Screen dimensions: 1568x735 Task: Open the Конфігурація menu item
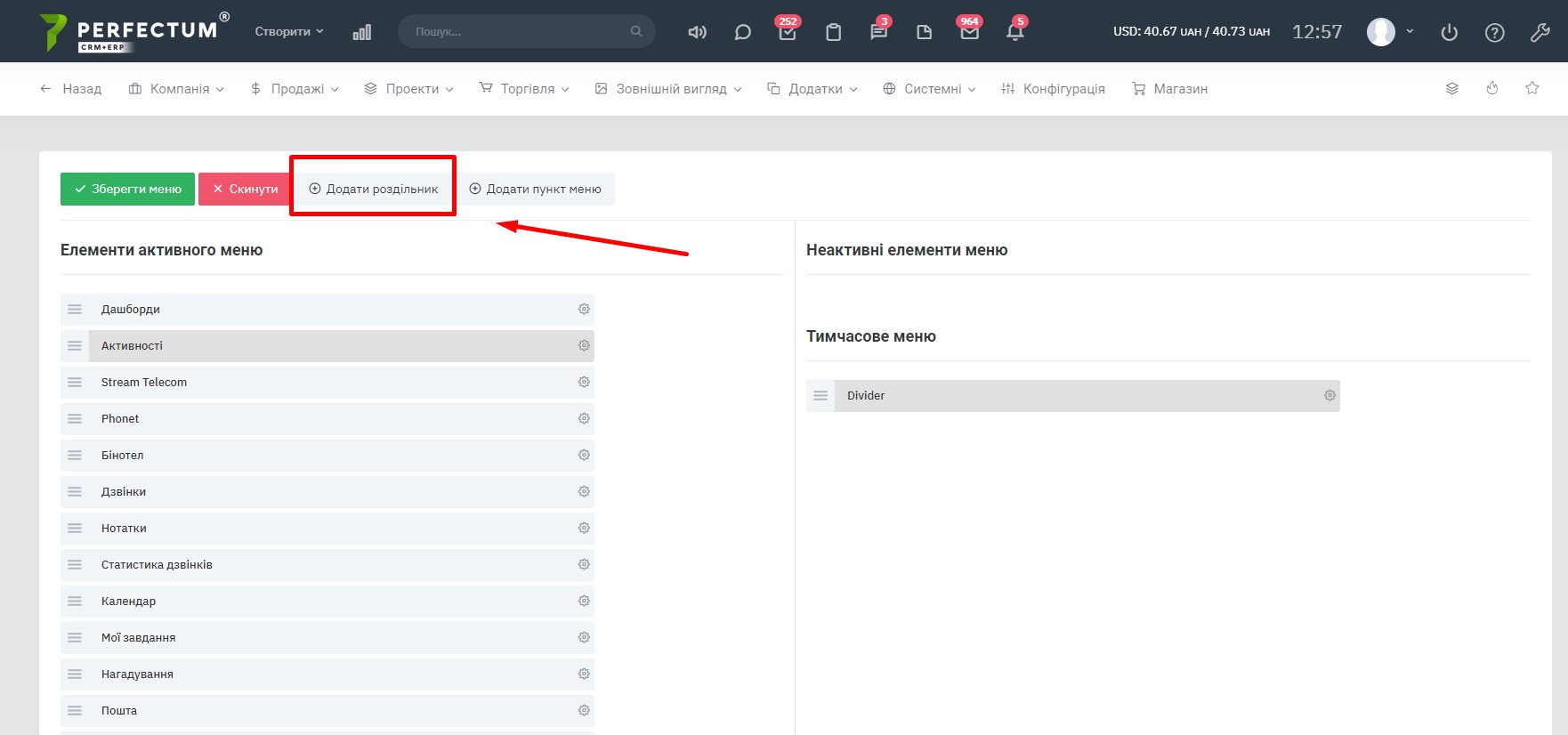point(1053,89)
